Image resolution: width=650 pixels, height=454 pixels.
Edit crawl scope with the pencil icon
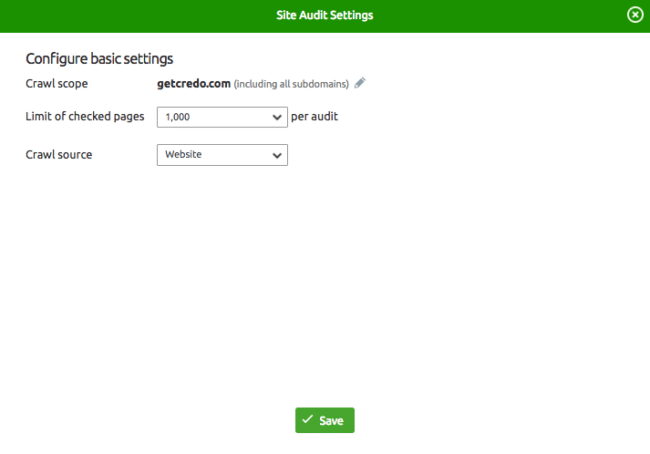tap(360, 83)
